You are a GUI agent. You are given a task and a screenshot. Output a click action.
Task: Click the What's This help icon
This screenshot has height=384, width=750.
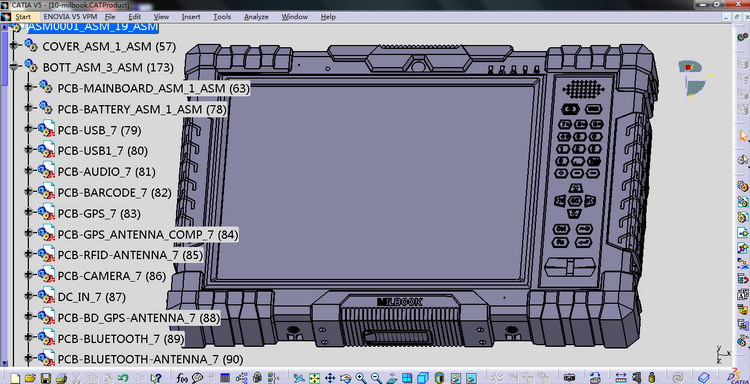156,378
